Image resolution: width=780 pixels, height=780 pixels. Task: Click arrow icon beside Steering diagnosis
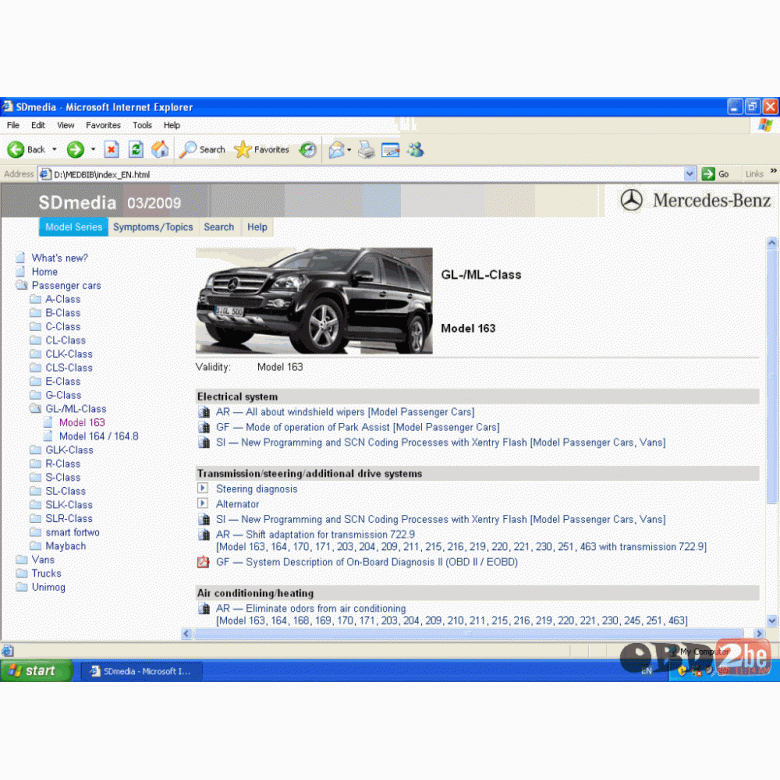[203, 488]
